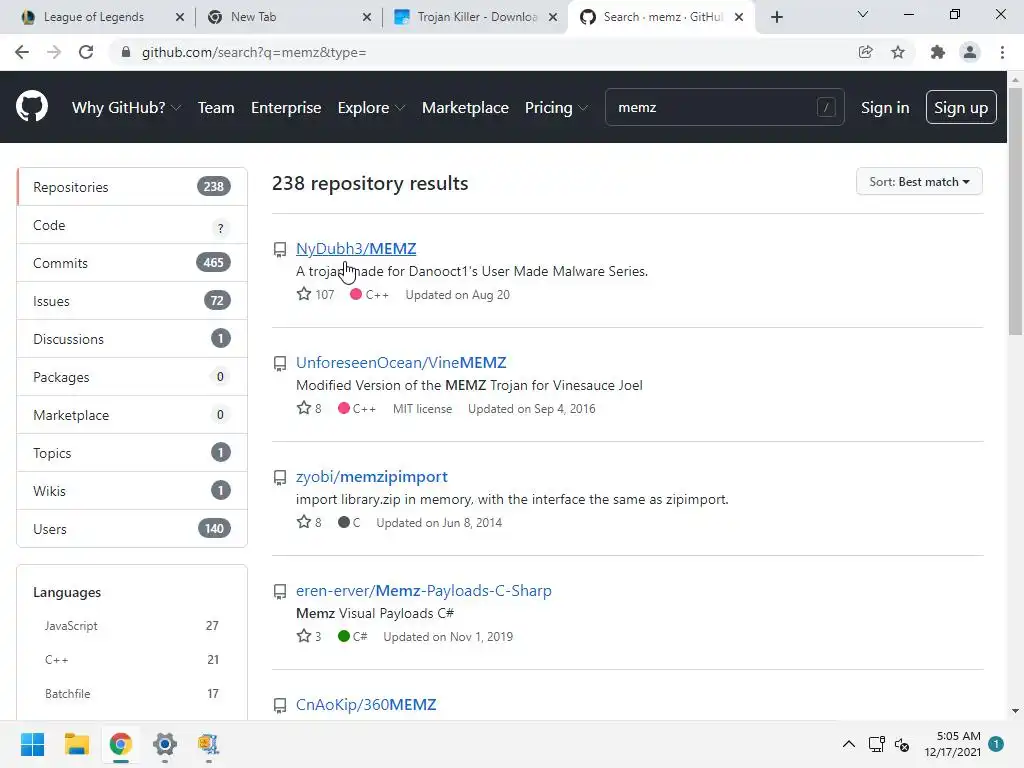The image size is (1024, 768).
Task: Select the Issues filter
Action: click(x=132, y=300)
